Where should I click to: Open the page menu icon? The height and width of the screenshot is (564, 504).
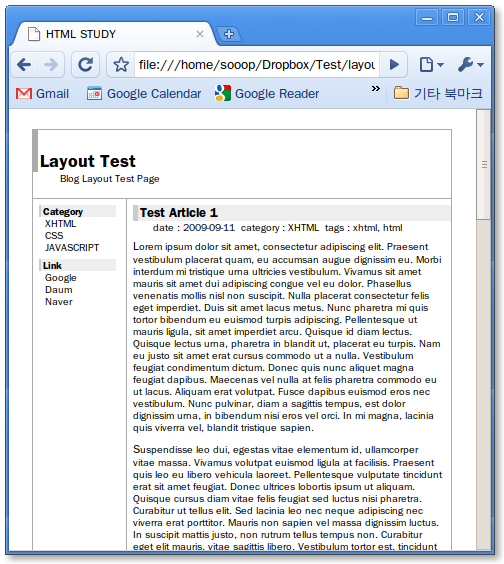pyautogui.click(x=431, y=65)
